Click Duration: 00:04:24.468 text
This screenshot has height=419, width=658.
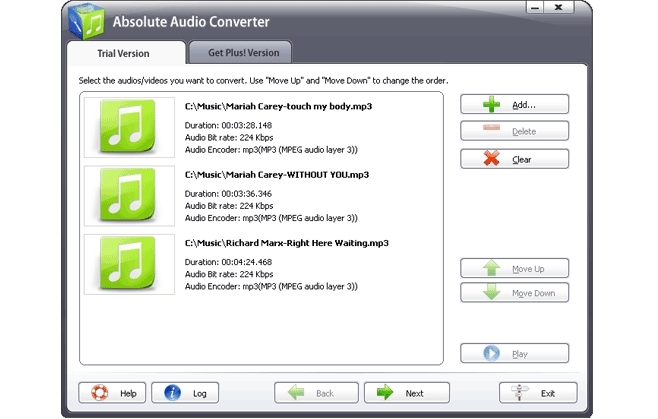tap(228, 262)
